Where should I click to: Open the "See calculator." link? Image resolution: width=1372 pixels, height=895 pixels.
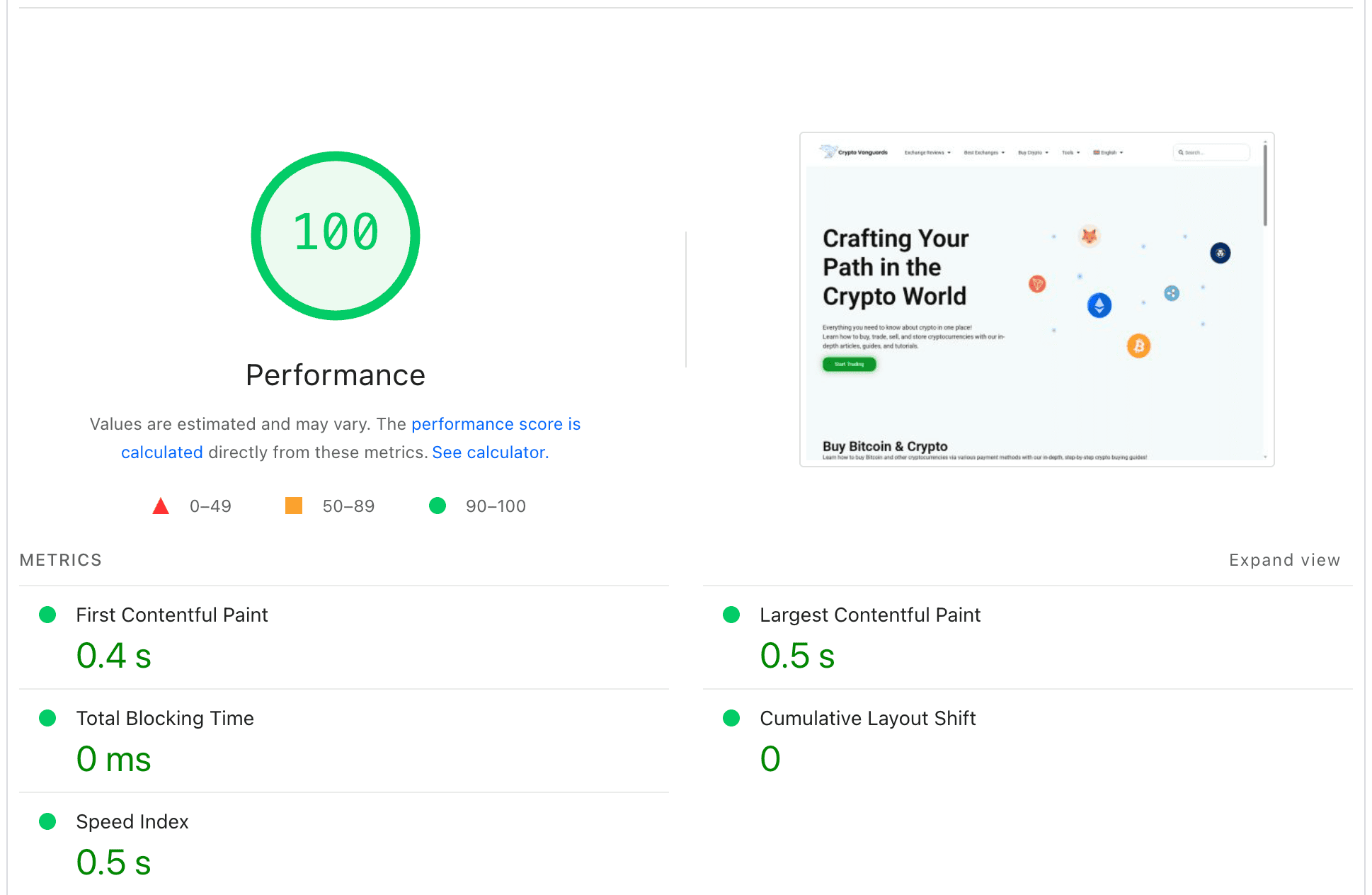click(x=490, y=452)
